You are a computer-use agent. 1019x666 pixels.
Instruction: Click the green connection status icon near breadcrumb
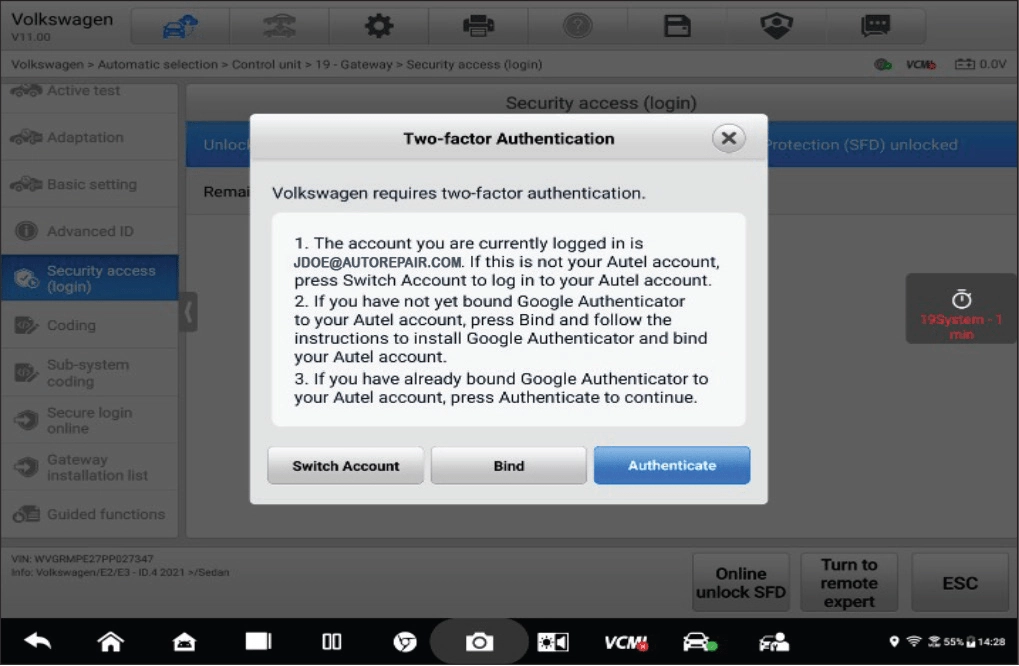click(883, 64)
